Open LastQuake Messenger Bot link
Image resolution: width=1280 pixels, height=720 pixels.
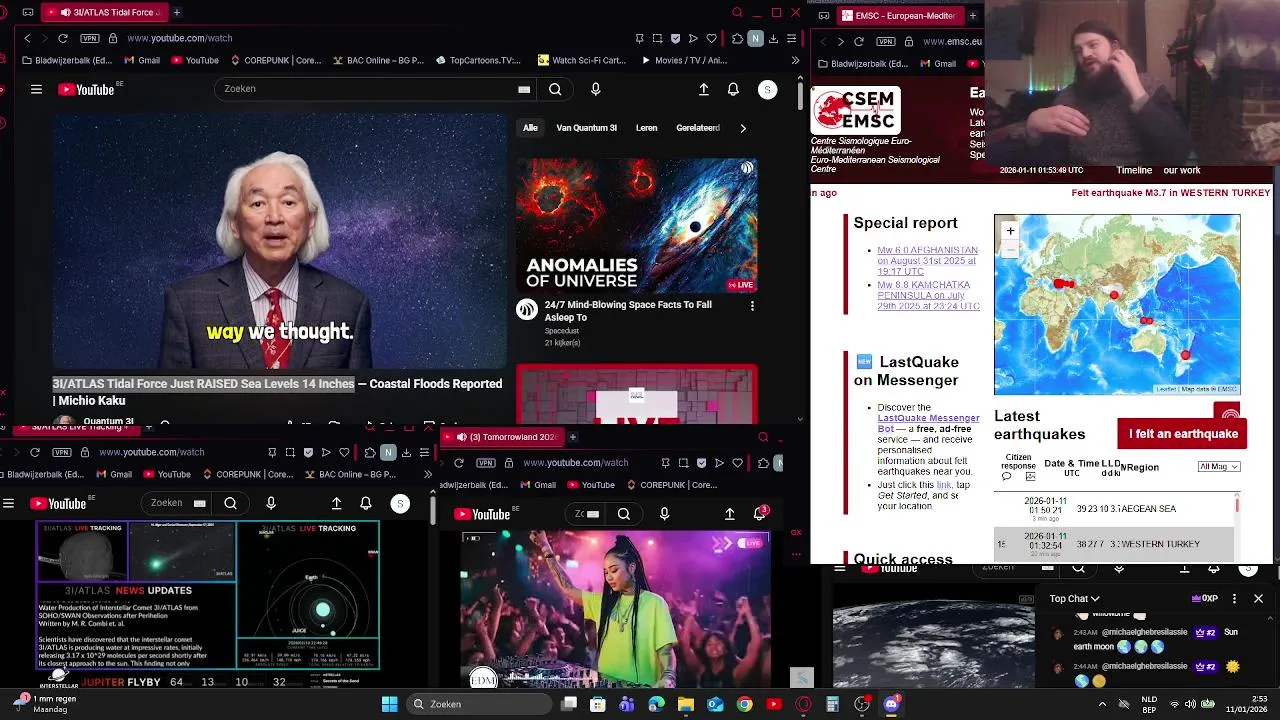tap(926, 423)
